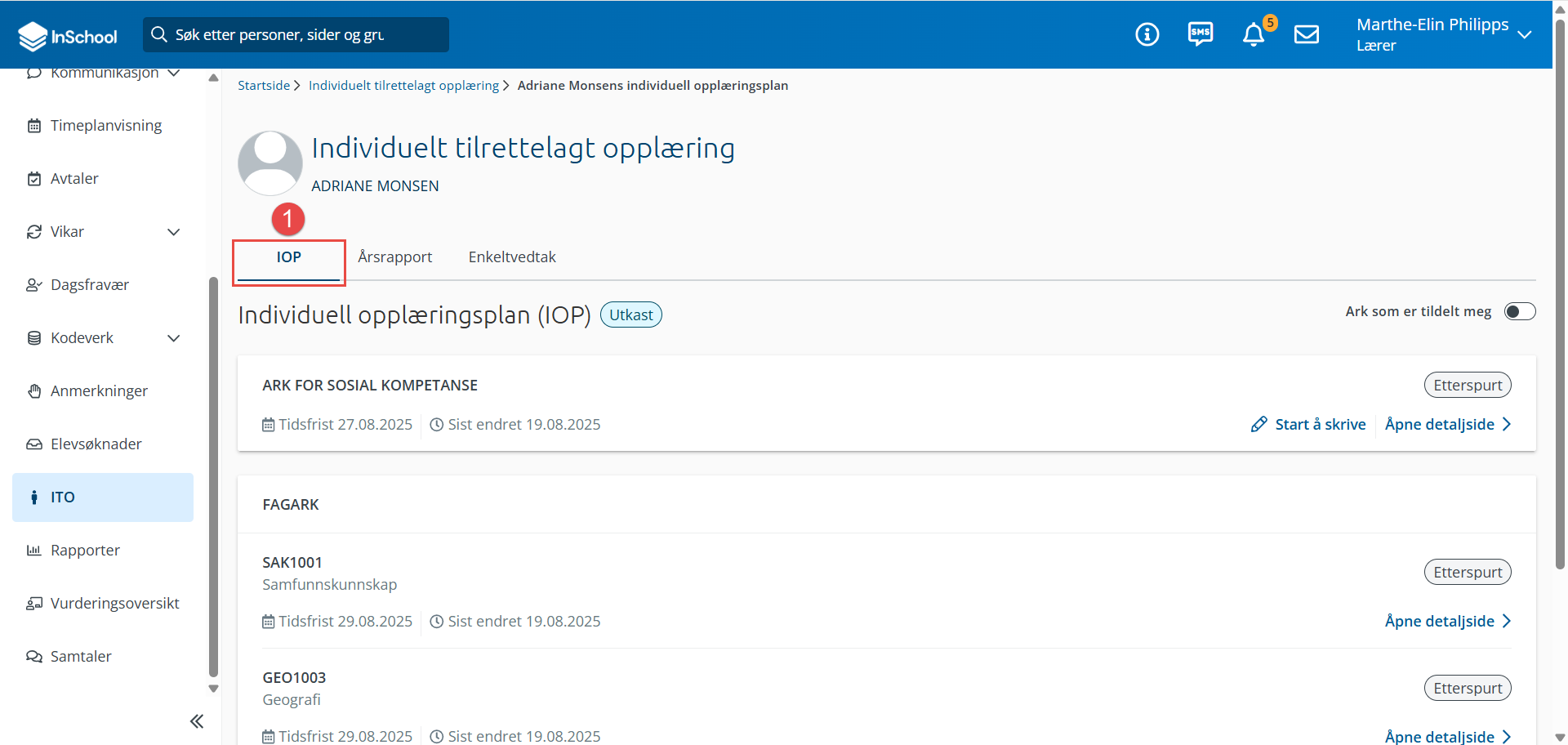Click the sidebar scrollbar thumb

coord(213,477)
